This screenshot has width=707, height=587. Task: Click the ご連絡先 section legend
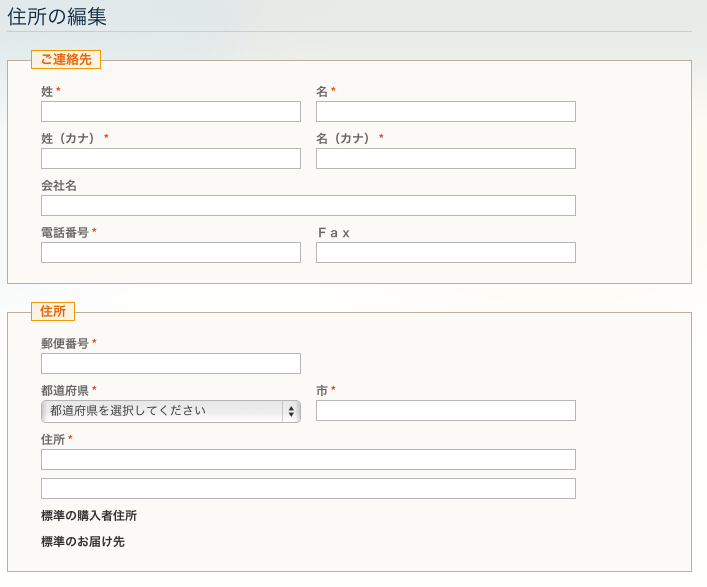66,60
